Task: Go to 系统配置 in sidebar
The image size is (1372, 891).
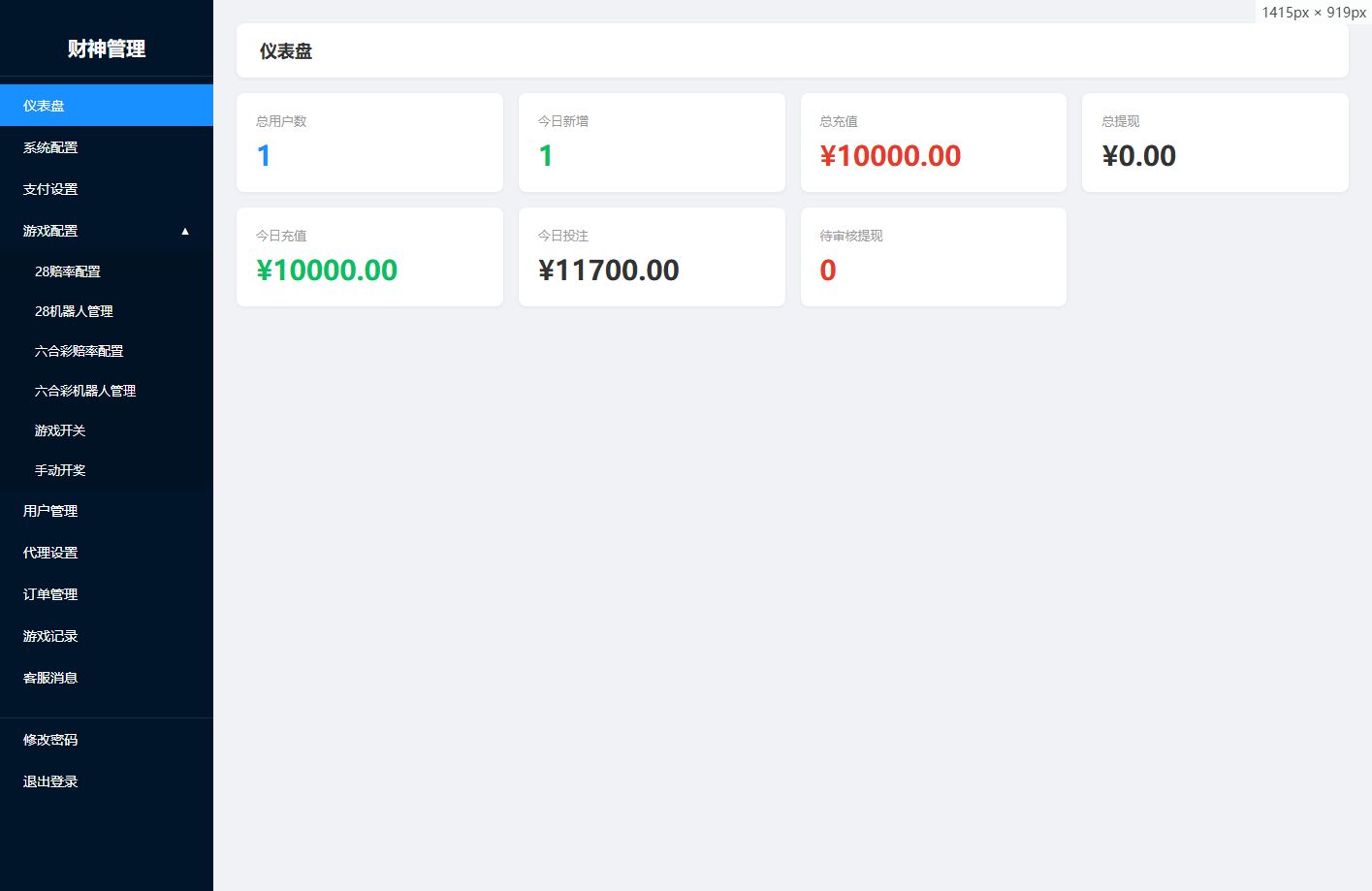Action: (x=107, y=147)
